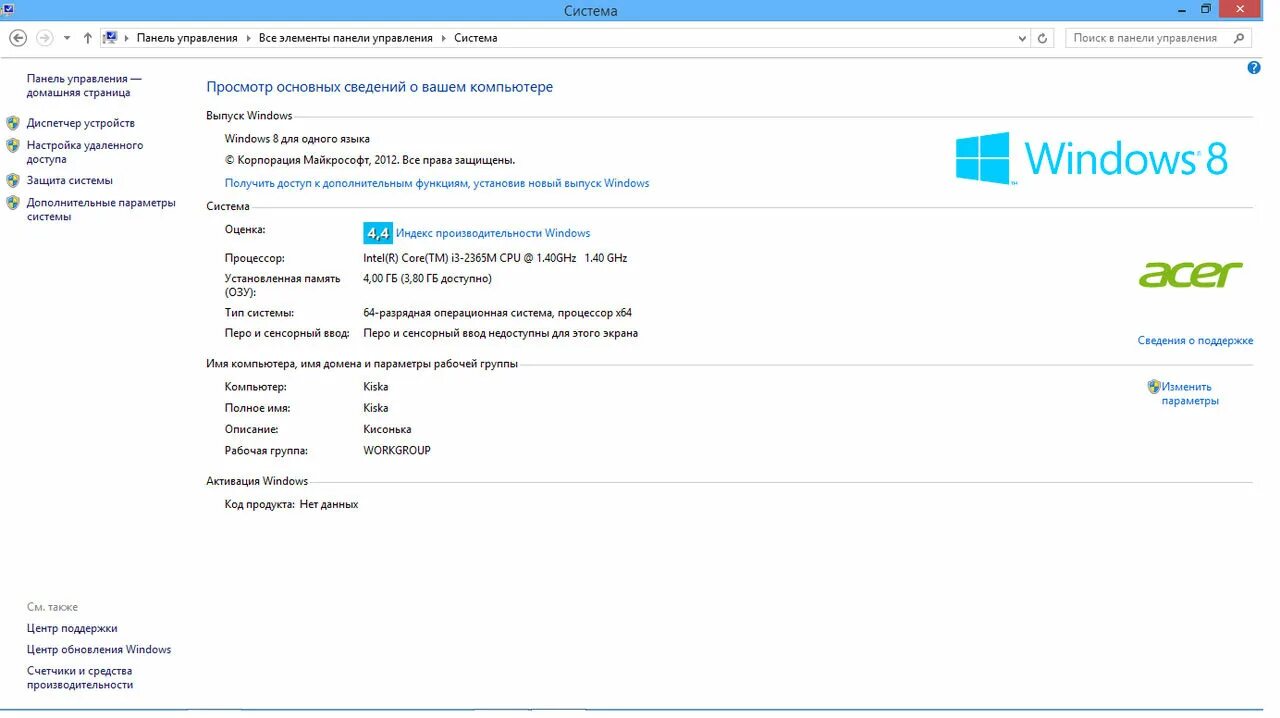The width and height of the screenshot is (1280, 718).
Task: Click memory value '4,00 ГБ (3,80 ГБ доступно)'
Action: coord(427,279)
